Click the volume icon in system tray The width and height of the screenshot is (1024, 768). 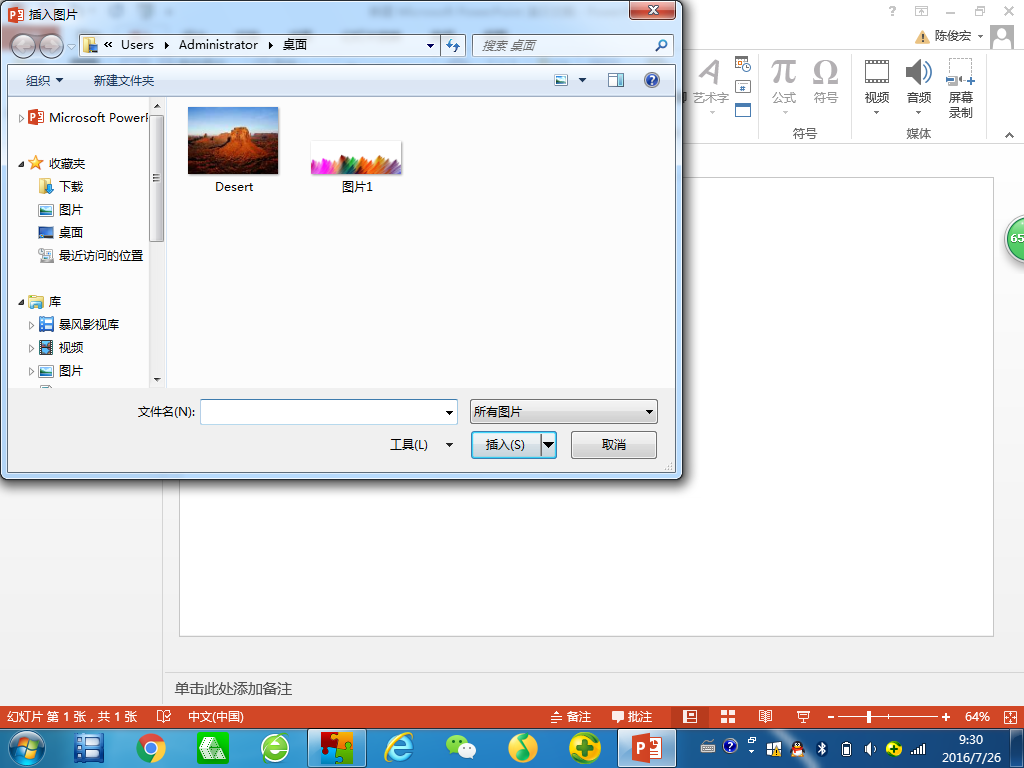tap(870, 749)
